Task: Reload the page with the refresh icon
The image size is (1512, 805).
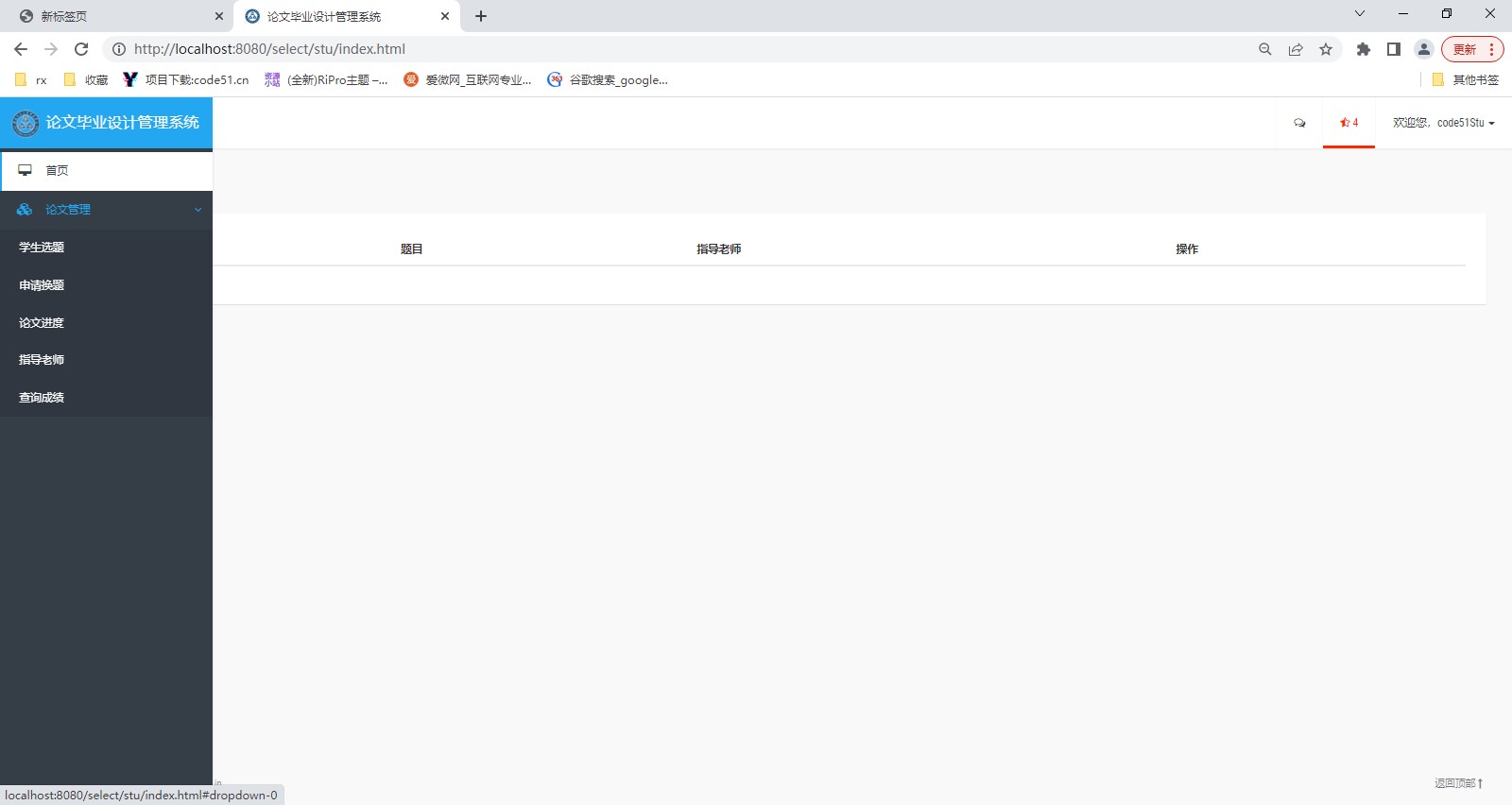Action: pyautogui.click(x=81, y=49)
